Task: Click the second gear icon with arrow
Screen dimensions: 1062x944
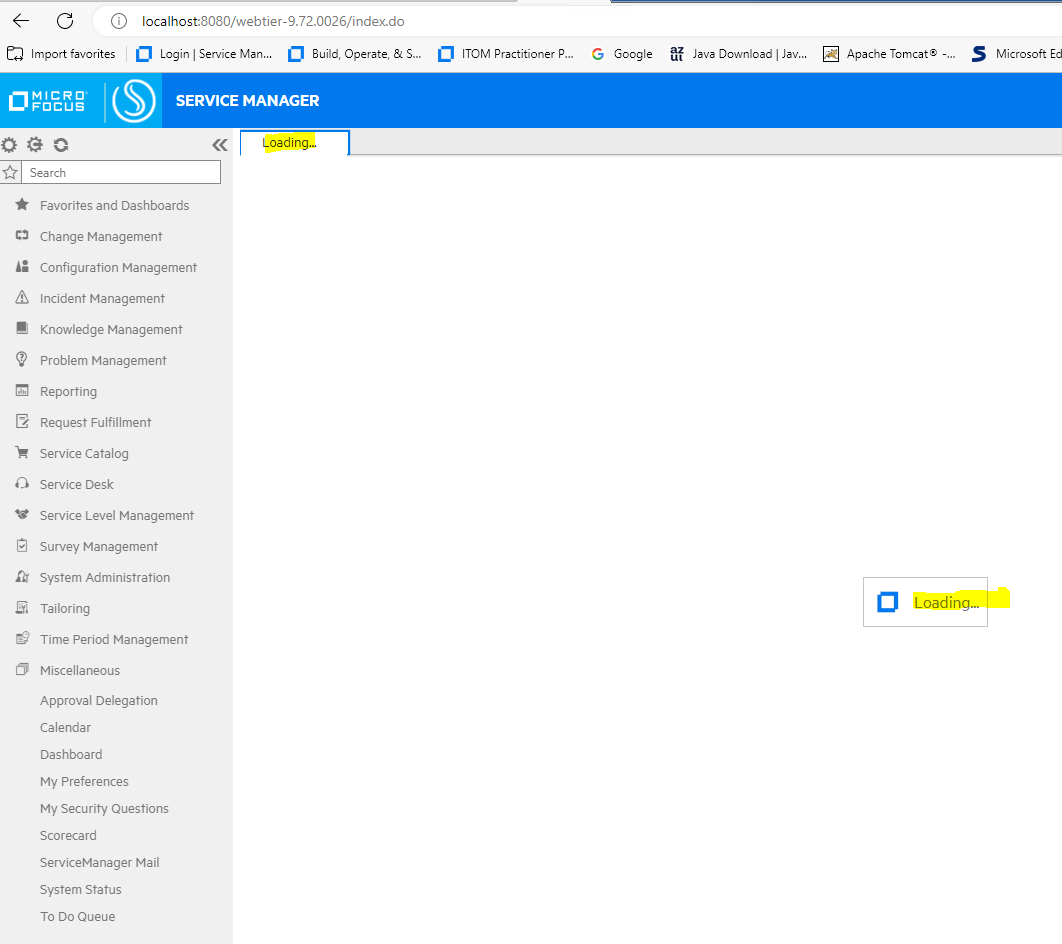Action: pos(35,144)
